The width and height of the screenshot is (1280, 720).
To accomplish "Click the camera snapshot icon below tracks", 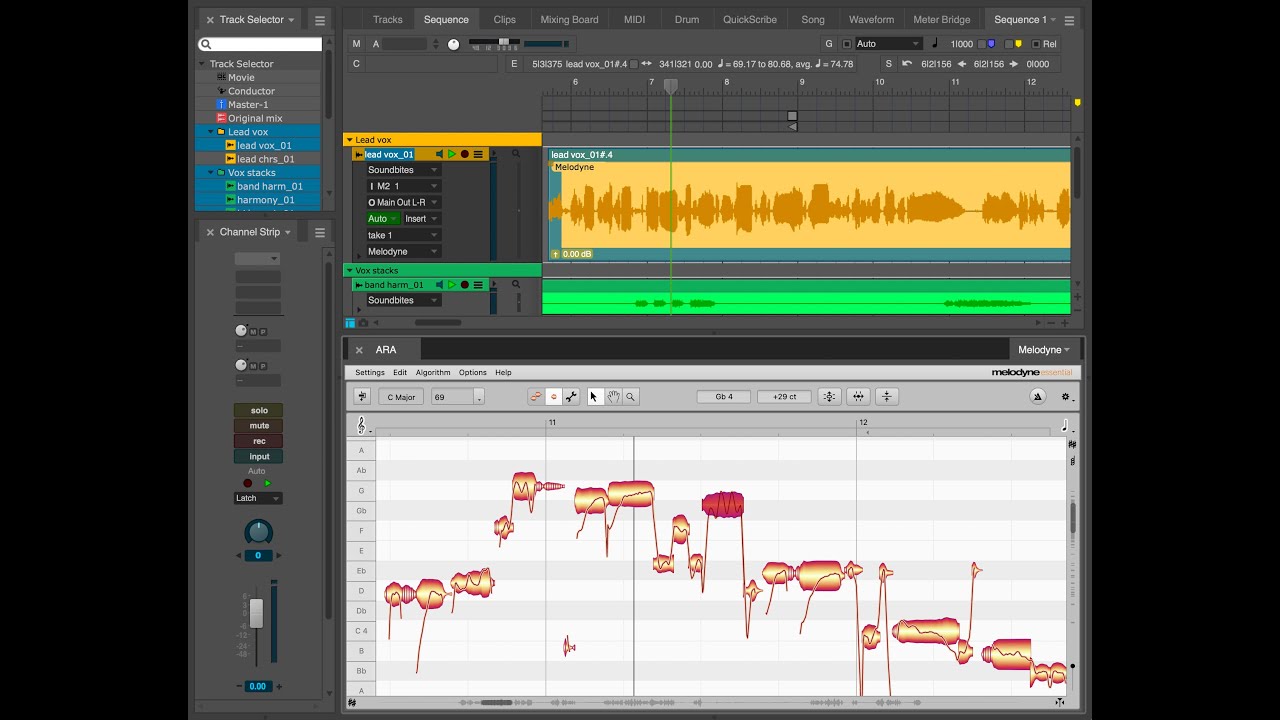I will [363, 323].
